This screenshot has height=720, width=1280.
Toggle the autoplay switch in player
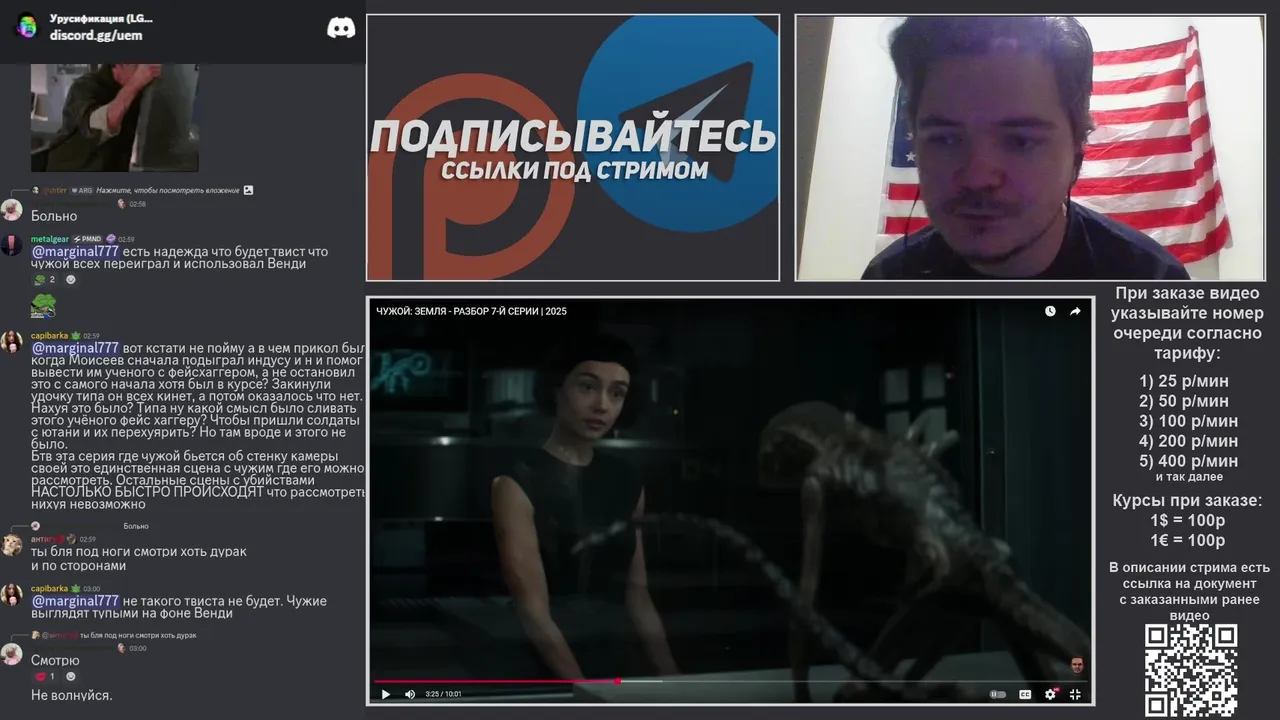coord(997,694)
